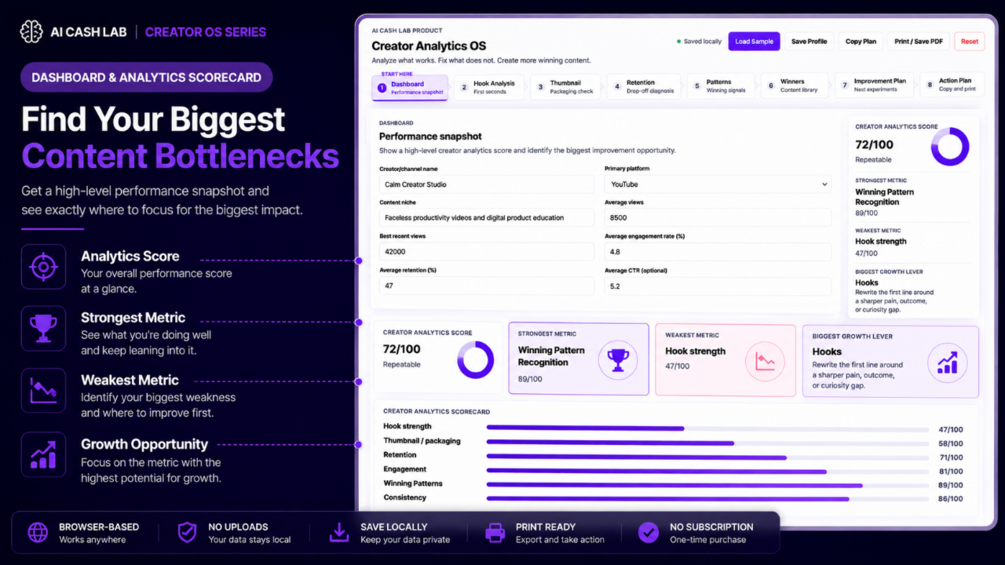The image size is (1005, 565).
Task: Click Hooks growth lever text in sidebar
Action: point(867,282)
